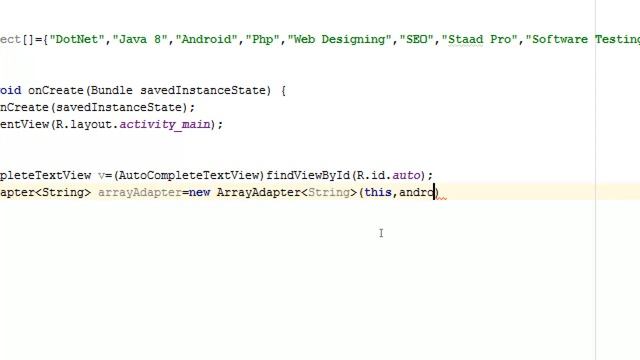640x360 pixels.
Task: Click the new keyword before ArrayAdapter
Action: [x=200, y=192]
